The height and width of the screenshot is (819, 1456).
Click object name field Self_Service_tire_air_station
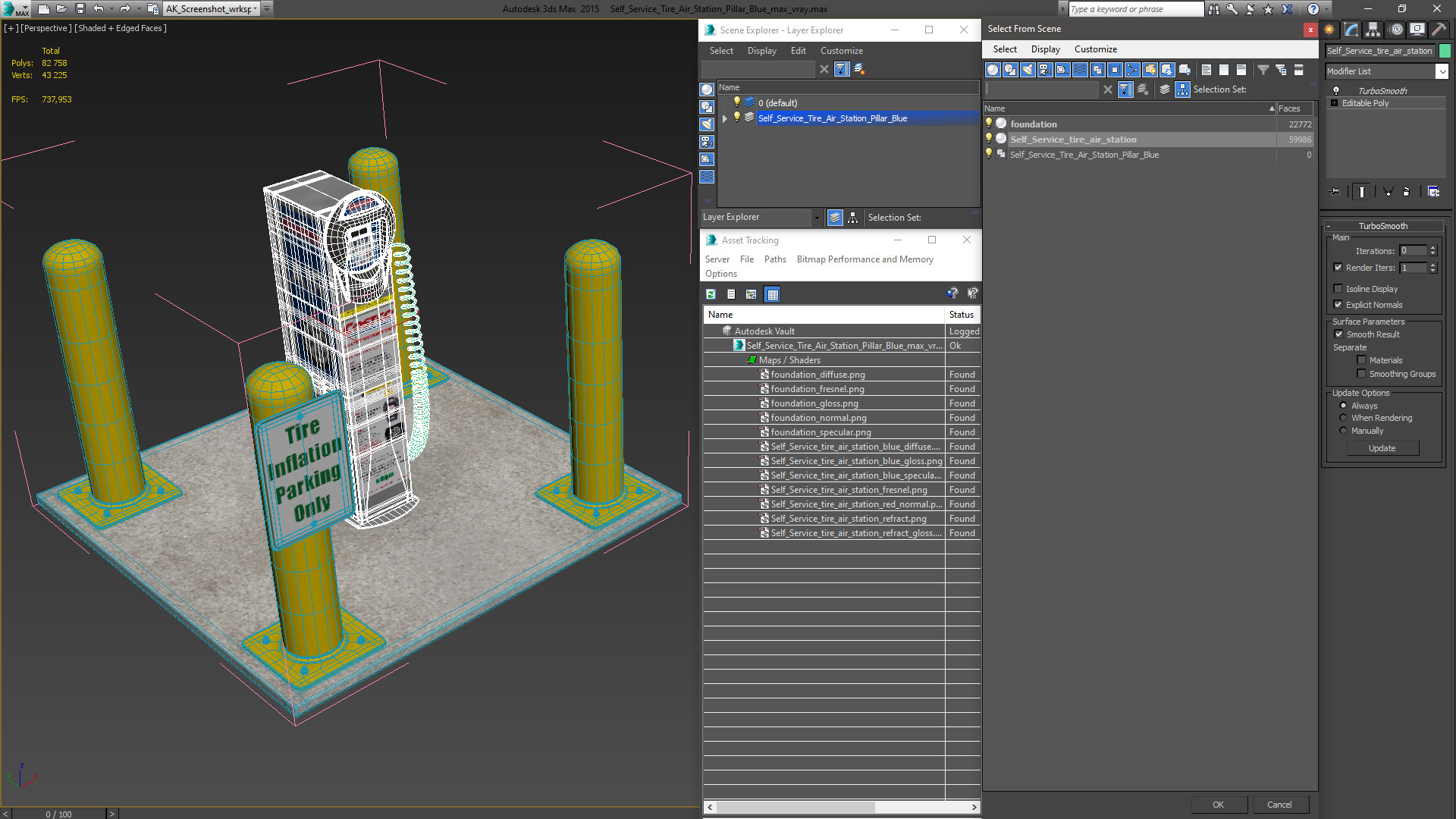click(1379, 51)
